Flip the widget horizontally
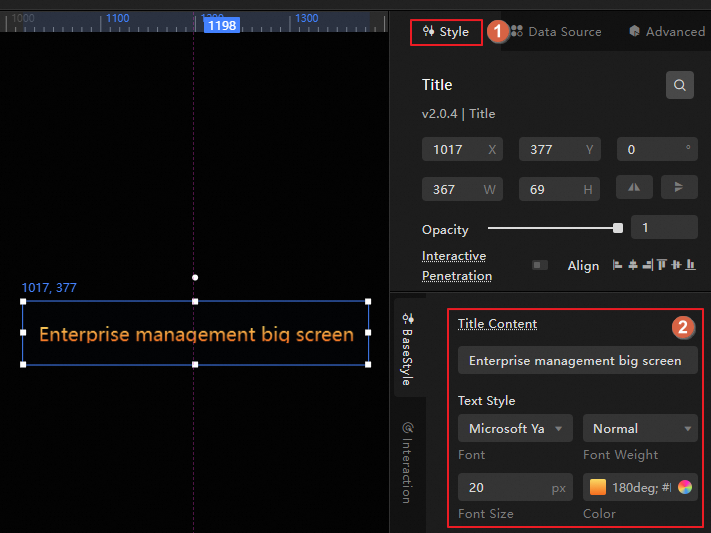 (x=634, y=187)
